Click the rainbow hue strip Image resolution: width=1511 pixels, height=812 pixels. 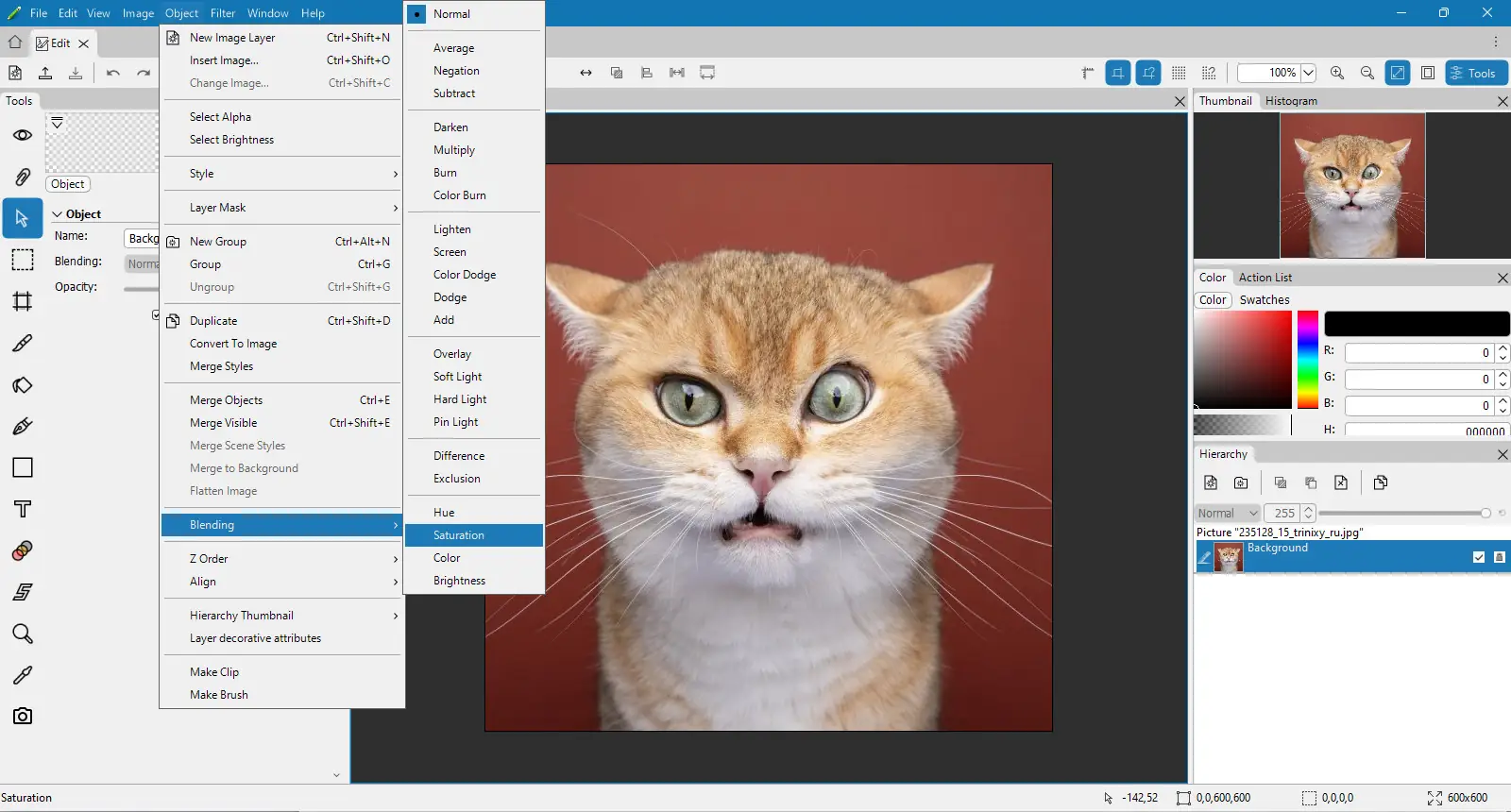click(1308, 360)
